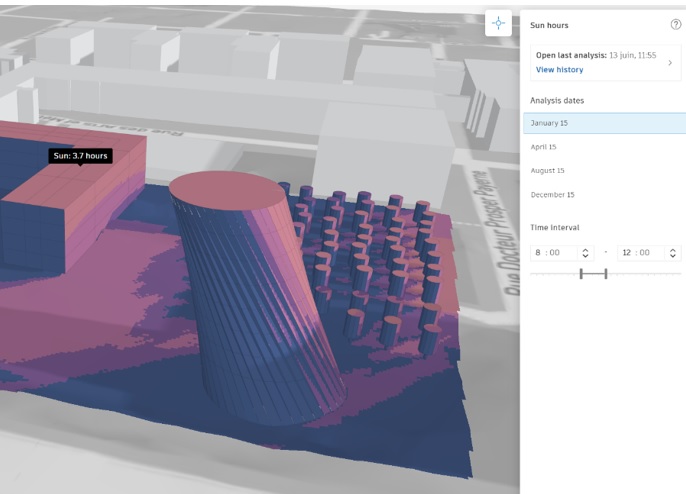Screen dimensions: 686x494
Task: Click the start time stepper arrows
Action: pyautogui.click(x=585, y=253)
